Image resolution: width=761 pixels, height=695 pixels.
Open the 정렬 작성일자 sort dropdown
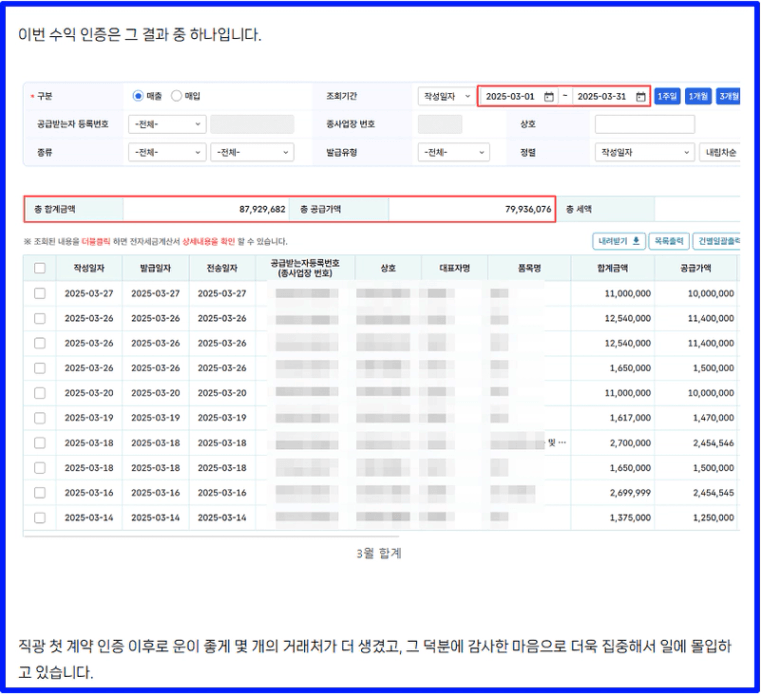644,153
